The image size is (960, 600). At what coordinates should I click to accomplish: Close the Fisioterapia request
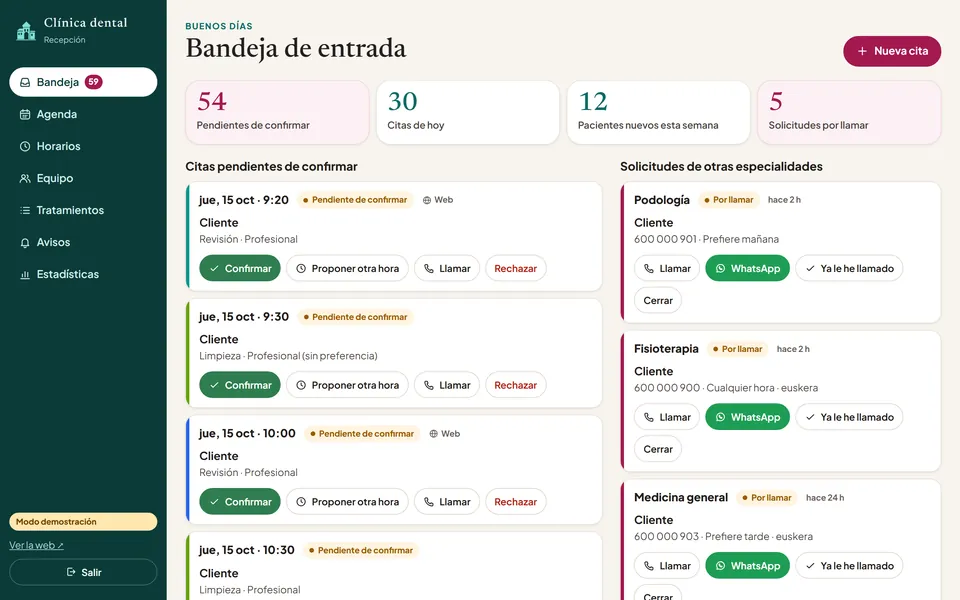[658, 449]
